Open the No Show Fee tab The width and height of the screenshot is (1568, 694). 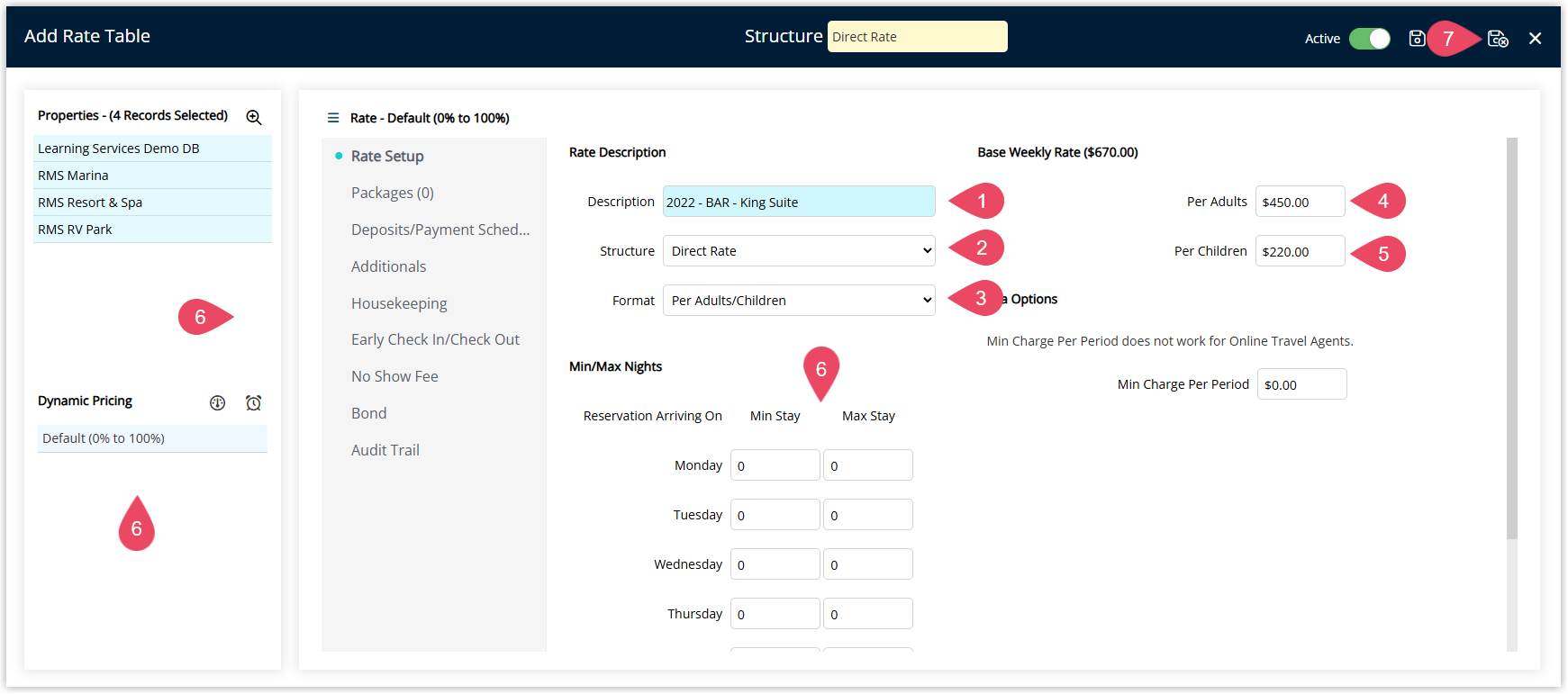tap(394, 376)
